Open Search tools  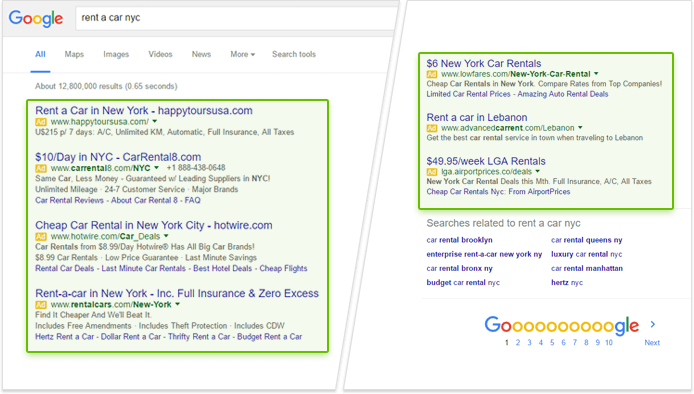[x=294, y=54]
